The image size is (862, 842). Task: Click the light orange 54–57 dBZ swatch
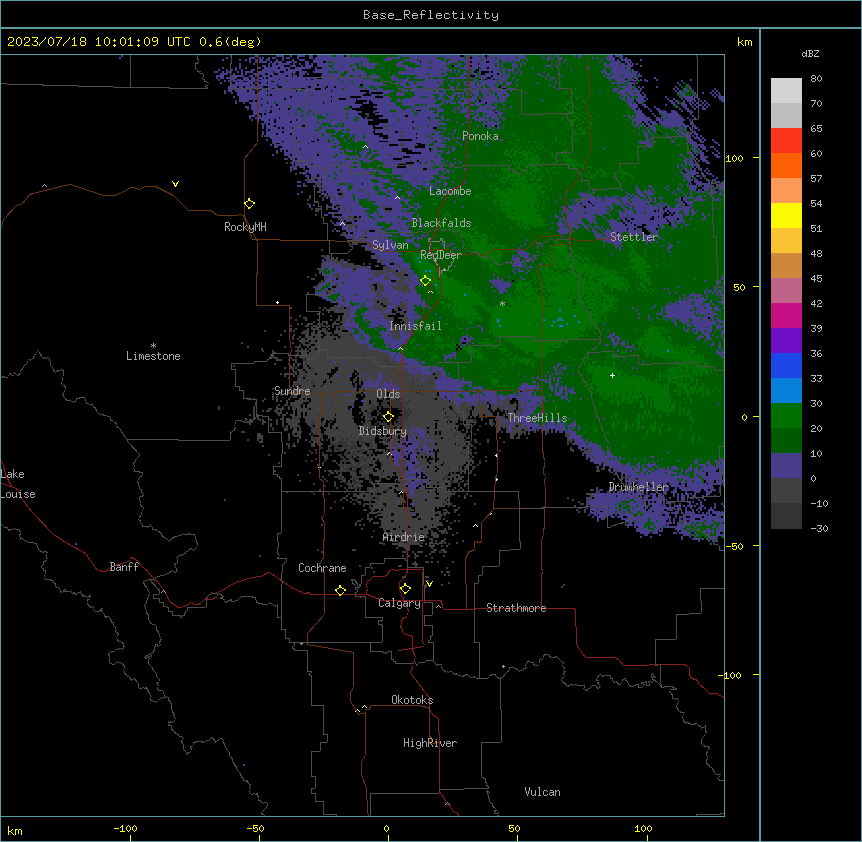point(786,191)
